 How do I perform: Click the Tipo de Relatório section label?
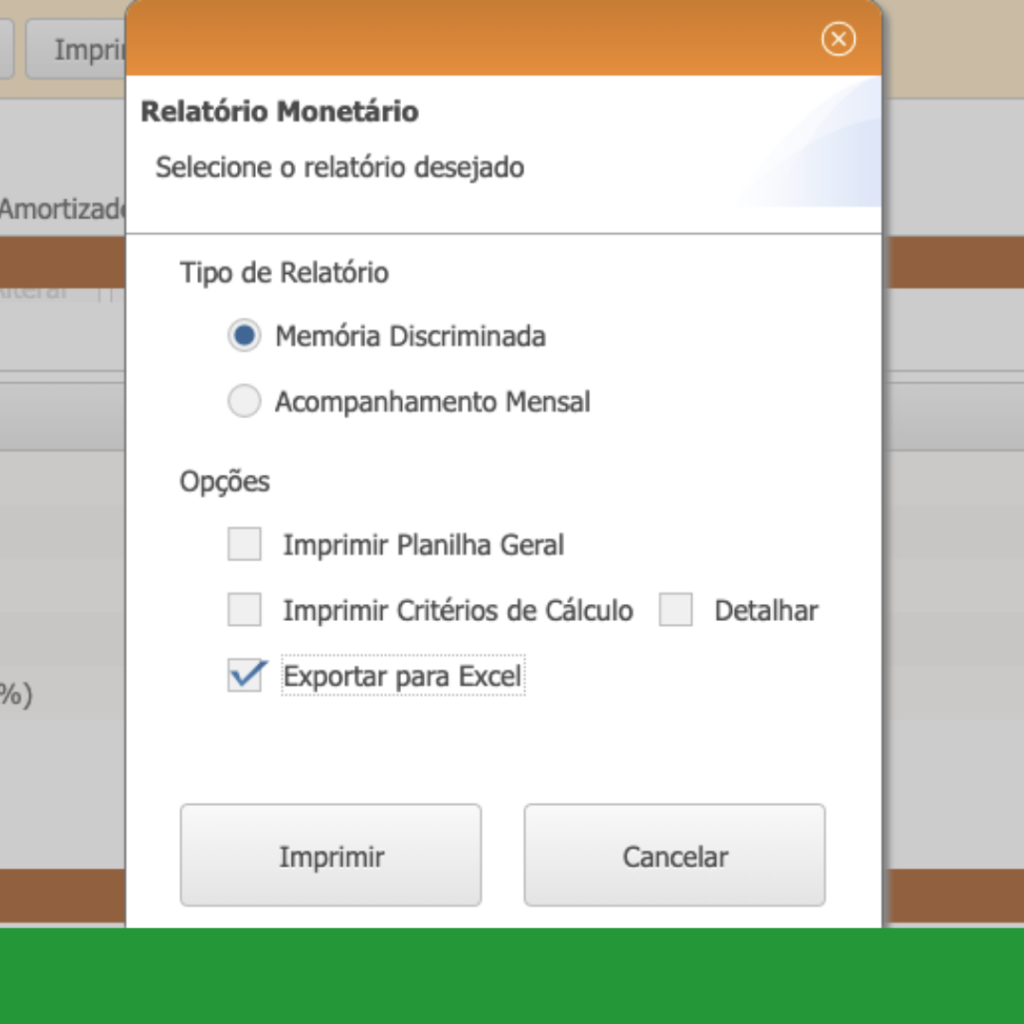pos(284,272)
